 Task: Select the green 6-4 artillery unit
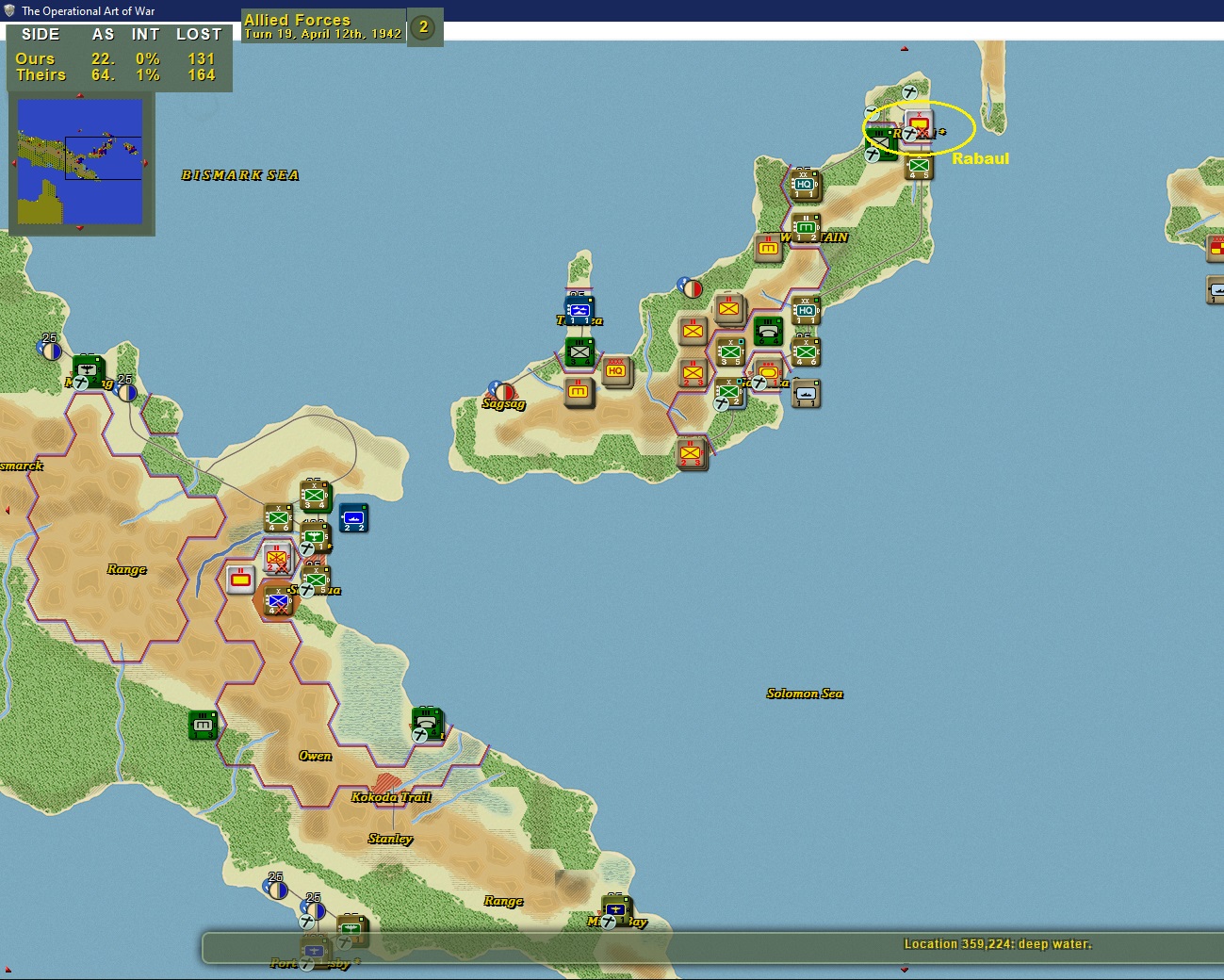(x=768, y=331)
